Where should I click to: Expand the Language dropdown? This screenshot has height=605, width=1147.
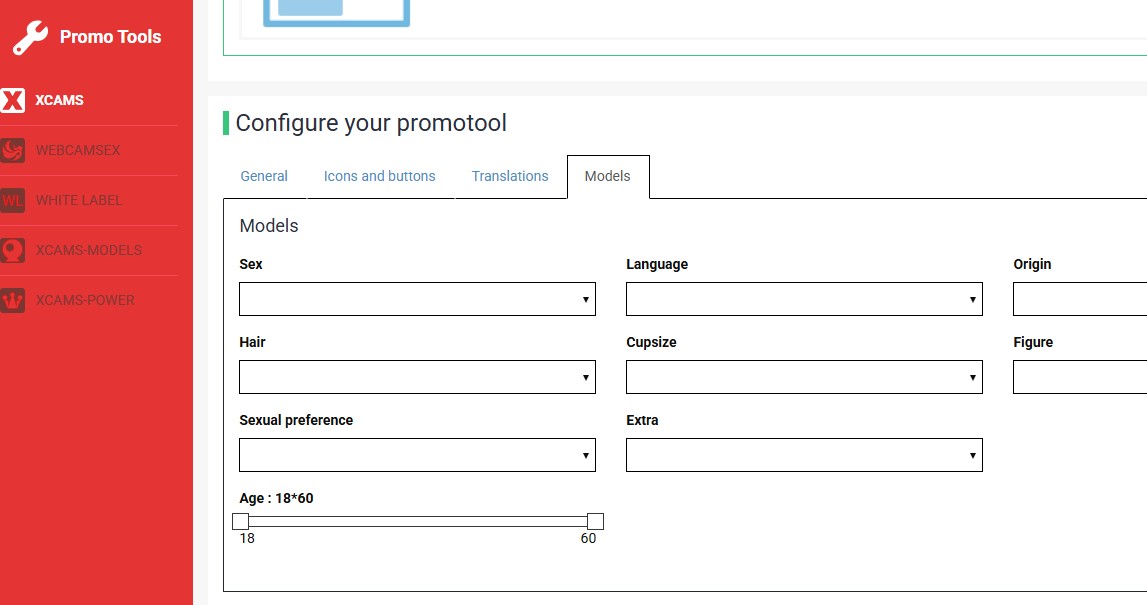click(x=804, y=299)
